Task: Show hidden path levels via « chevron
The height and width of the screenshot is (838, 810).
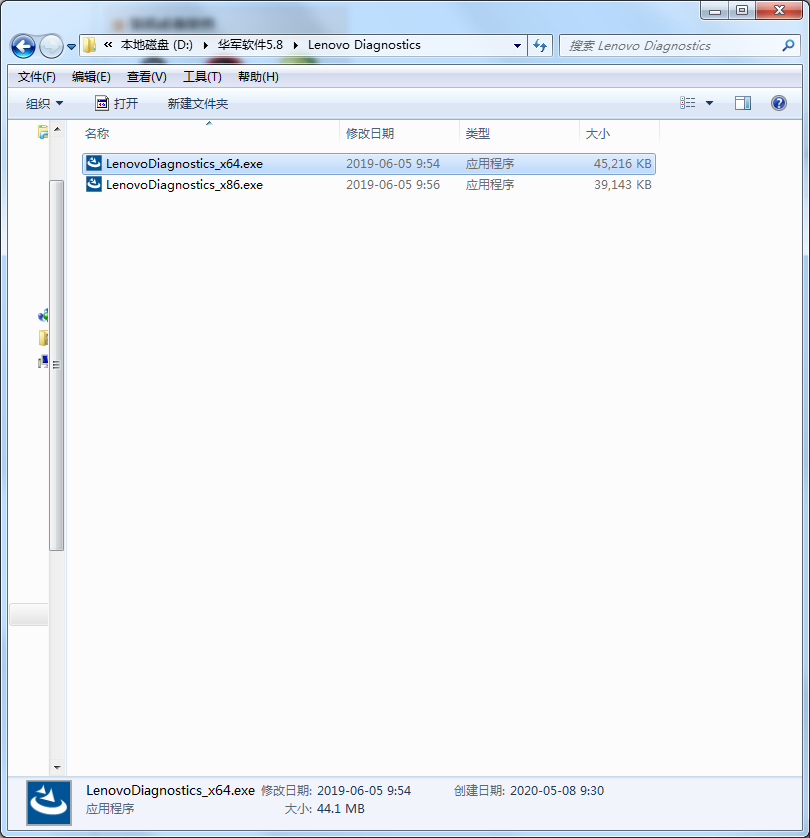Action: pos(108,45)
